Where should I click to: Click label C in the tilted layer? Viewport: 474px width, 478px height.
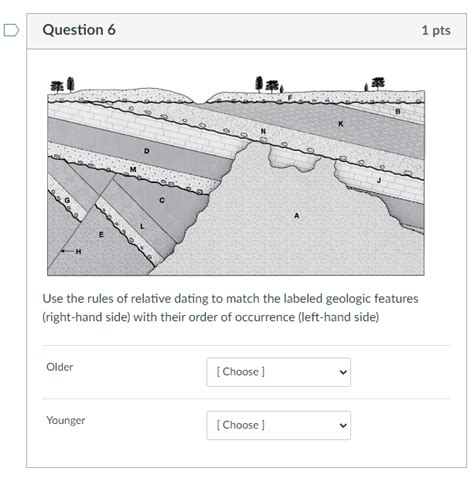(x=162, y=200)
